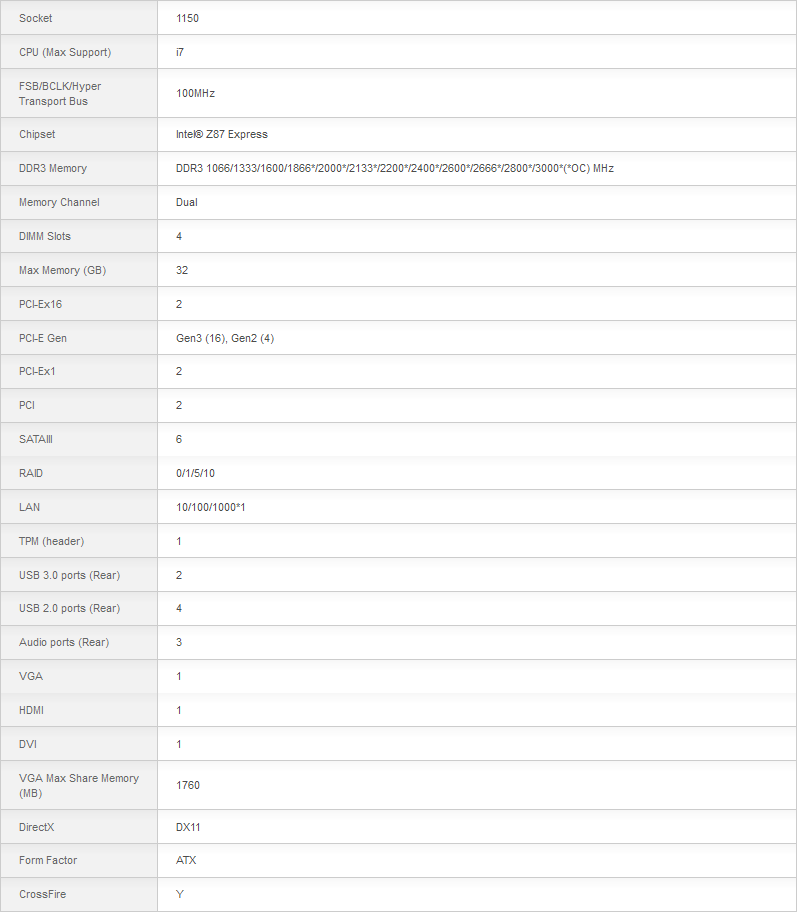
Task: Click the DDR3 Memory speeds text
Action: (x=394, y=168)
